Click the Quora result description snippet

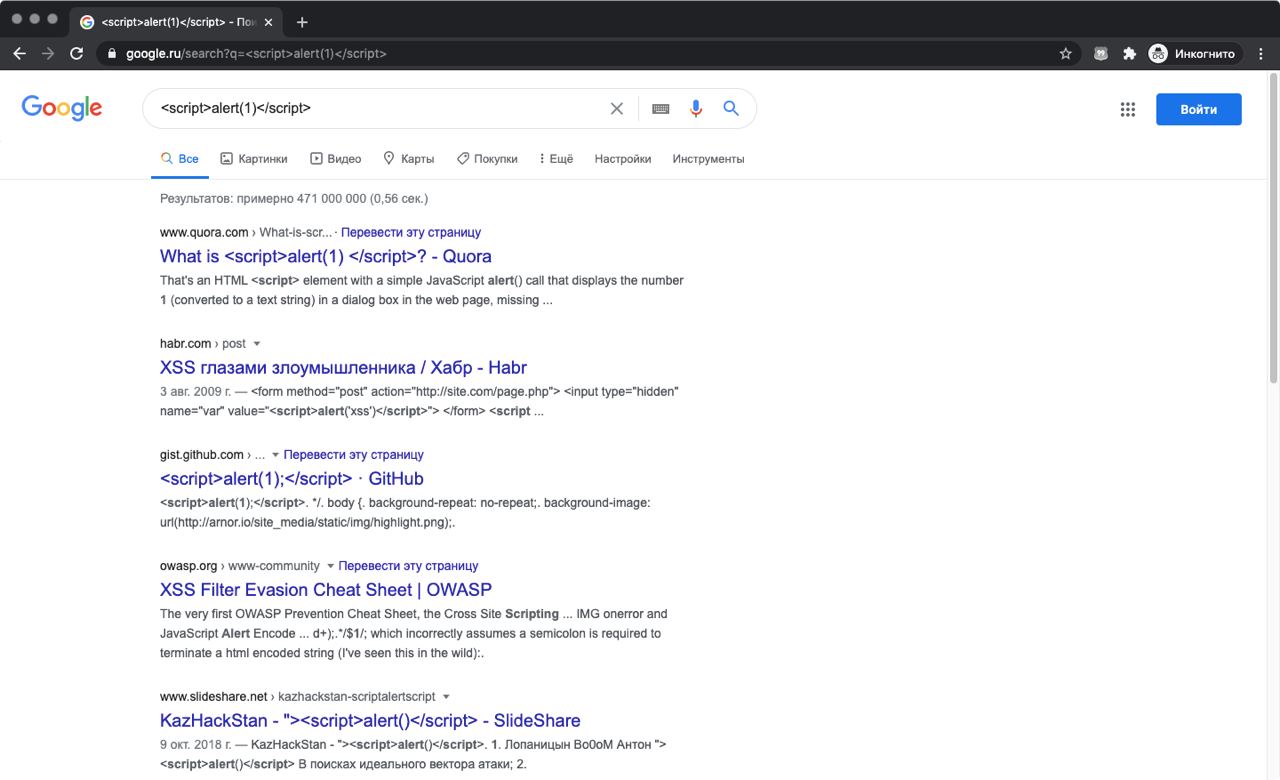422,290
